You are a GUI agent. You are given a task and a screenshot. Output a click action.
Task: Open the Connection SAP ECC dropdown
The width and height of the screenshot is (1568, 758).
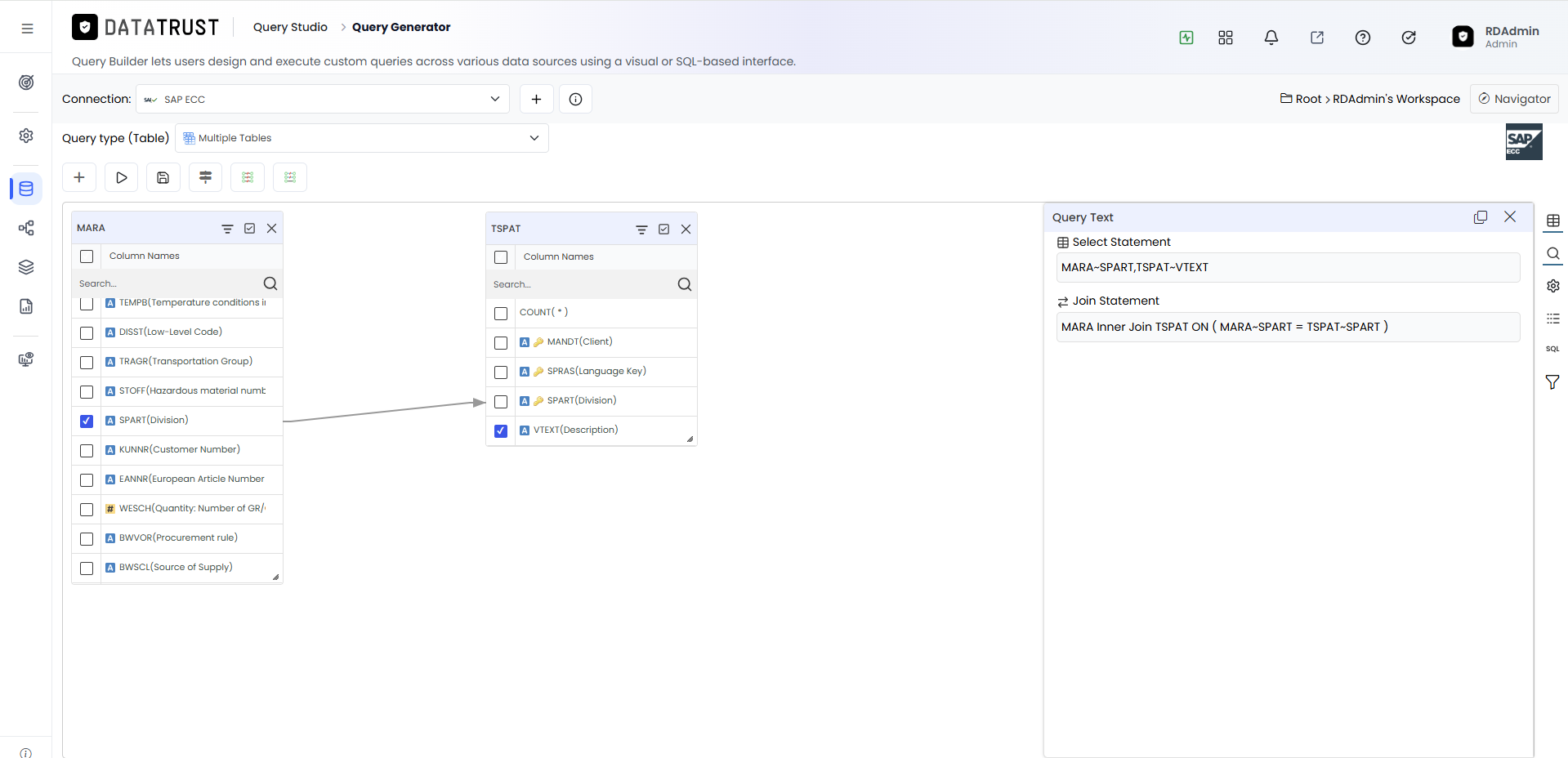(x=323, y=99)
